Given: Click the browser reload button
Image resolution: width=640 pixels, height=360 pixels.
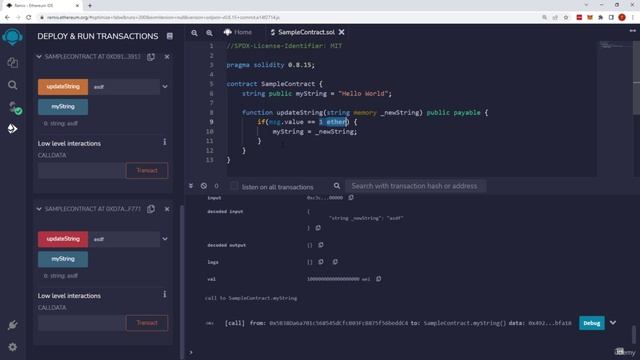Looking at the screenshot, I should [29, 18].
